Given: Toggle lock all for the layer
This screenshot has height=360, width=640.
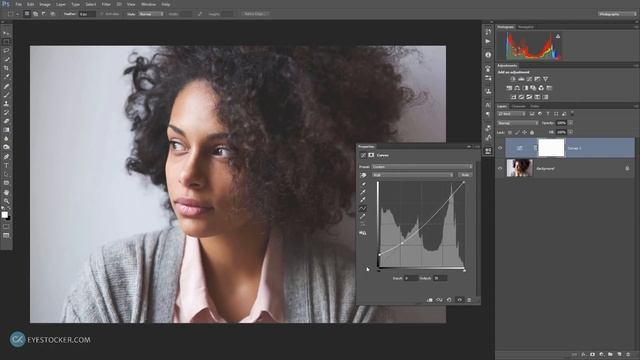Looking at the screenshot, I should 532,133.
